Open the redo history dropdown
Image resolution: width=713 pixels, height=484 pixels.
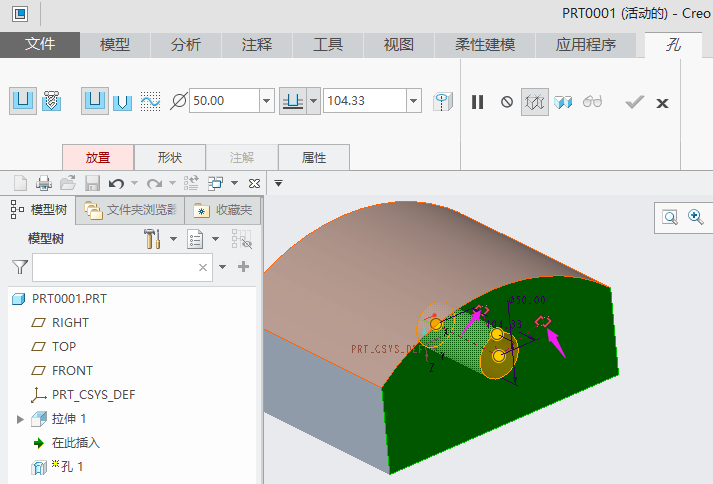pyautogui.click(x=172, y=183)
